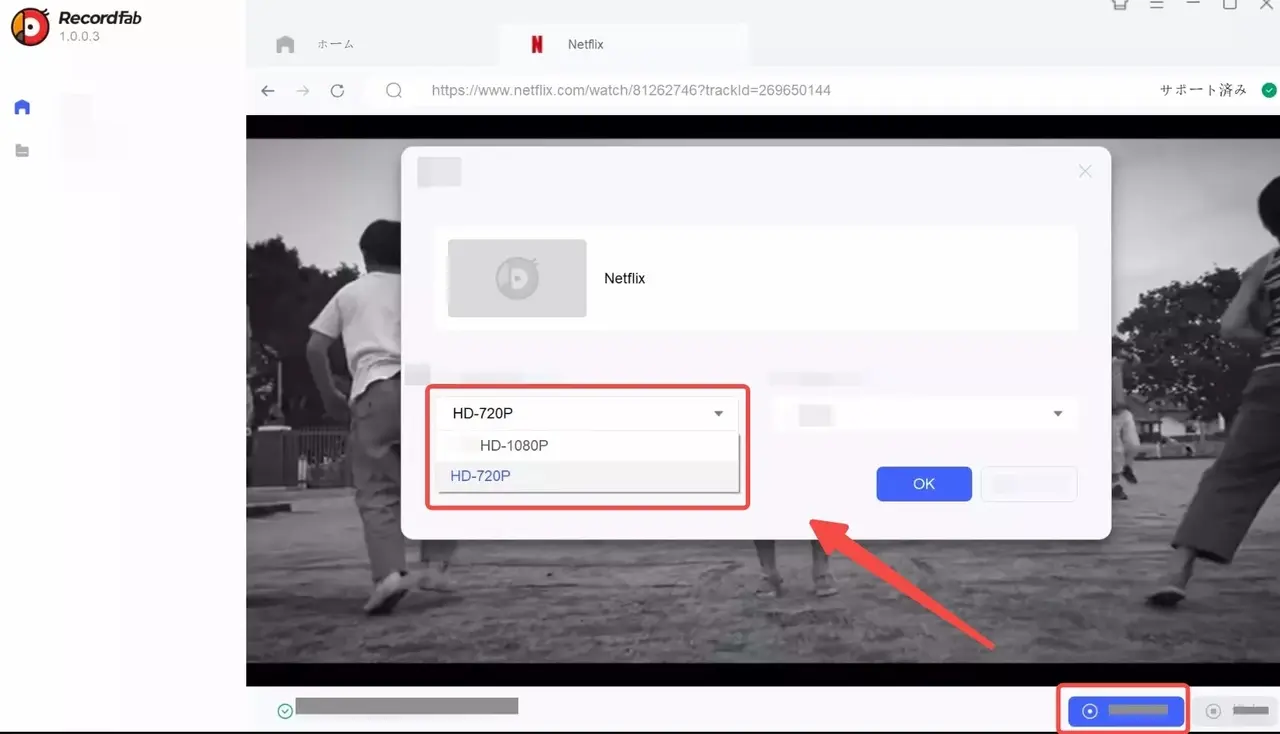
Task: Click the サポート済み status text
Action: [1203, 90]
